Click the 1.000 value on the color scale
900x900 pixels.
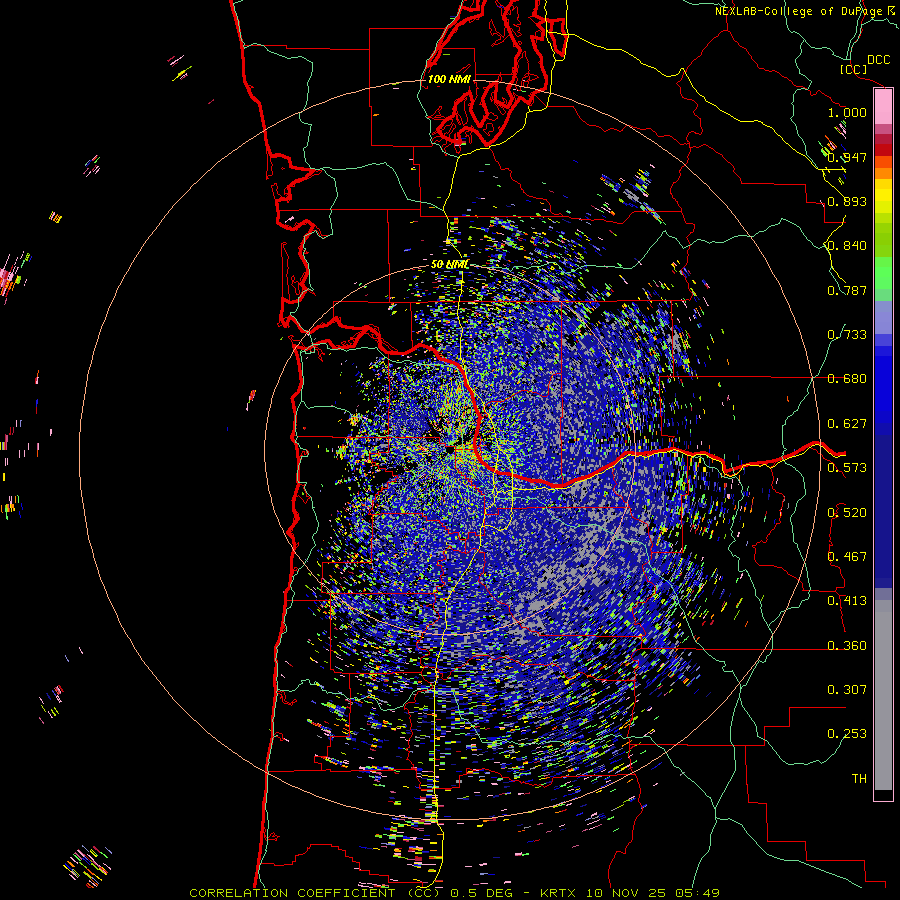(x=847, y=112)
